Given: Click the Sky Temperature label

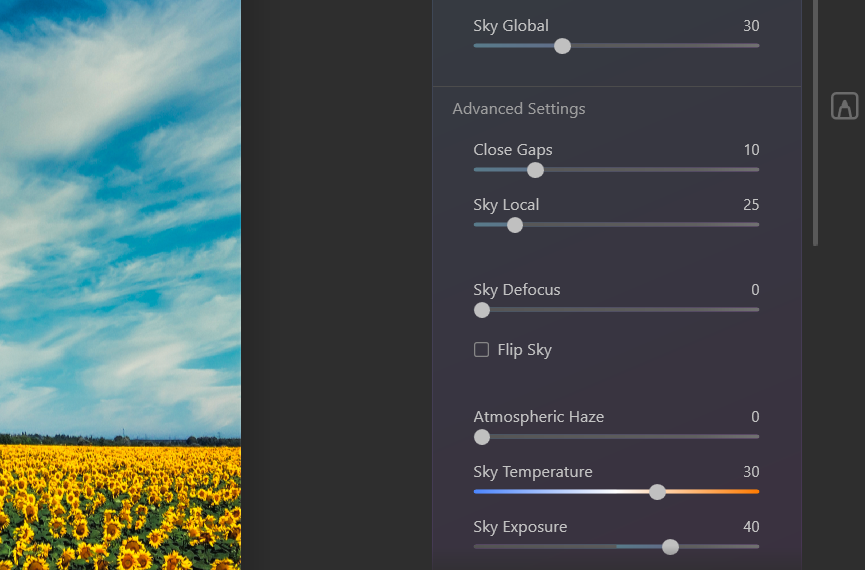Looking at the screenshot, I should click(x=533, y=472).
